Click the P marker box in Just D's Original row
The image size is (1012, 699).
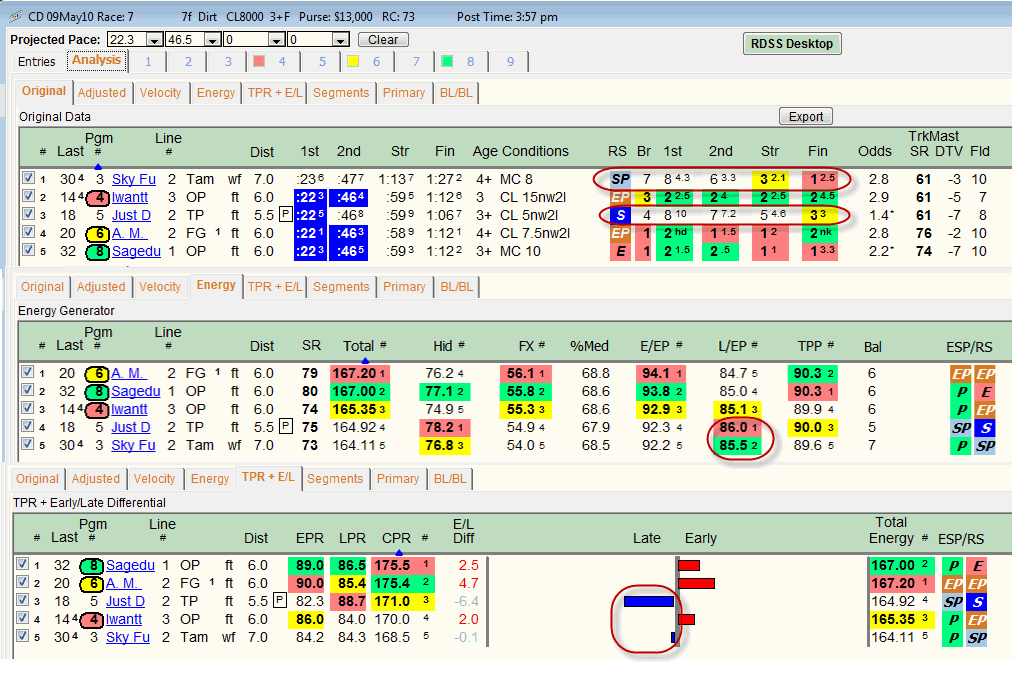point(285,214)
